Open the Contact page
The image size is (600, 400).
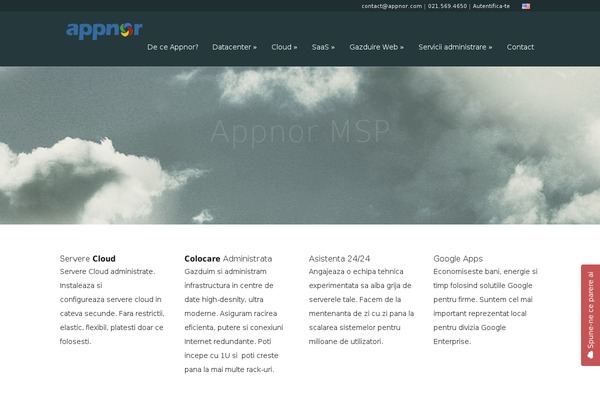coord(520,47)
